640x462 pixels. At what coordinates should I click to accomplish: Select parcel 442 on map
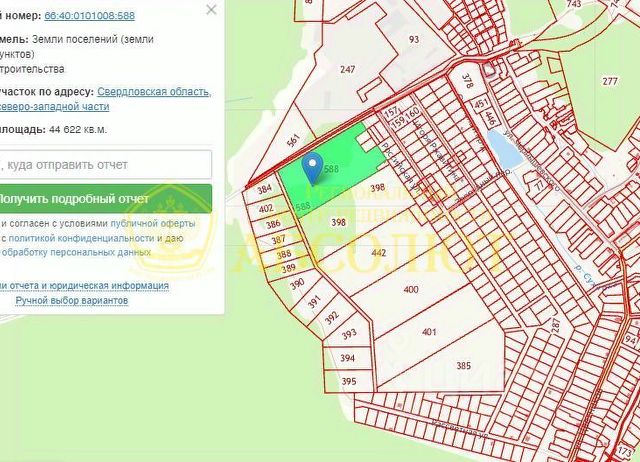click(x=379, y=253)
